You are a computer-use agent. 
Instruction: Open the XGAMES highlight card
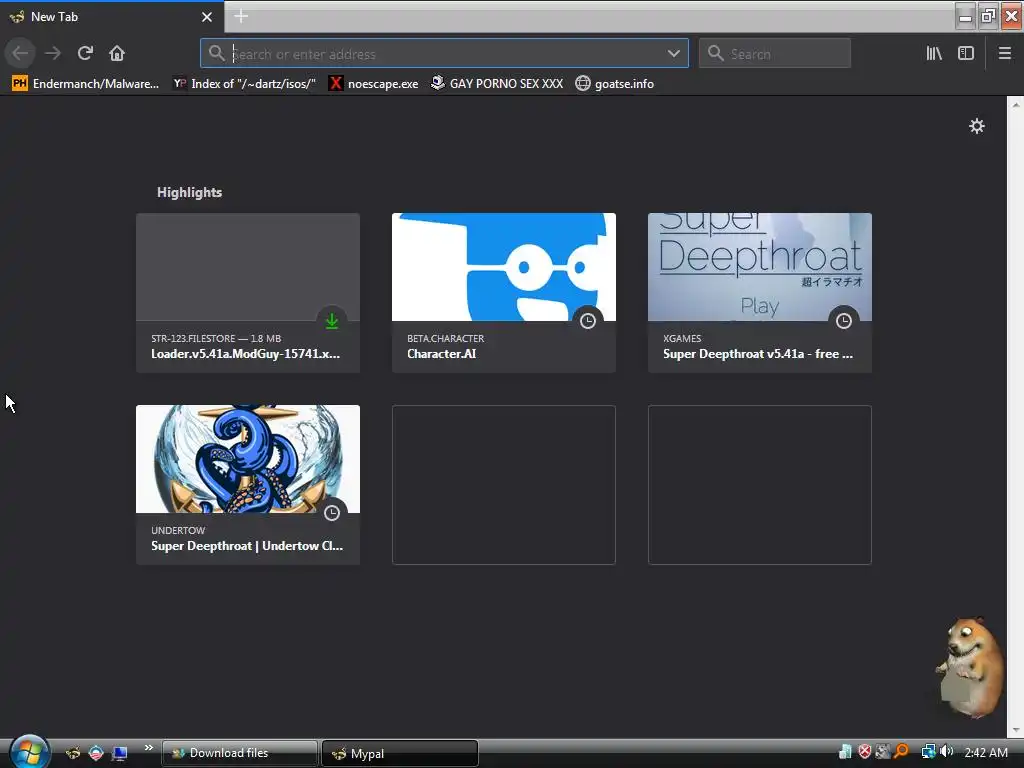click(x=760, y=293)
